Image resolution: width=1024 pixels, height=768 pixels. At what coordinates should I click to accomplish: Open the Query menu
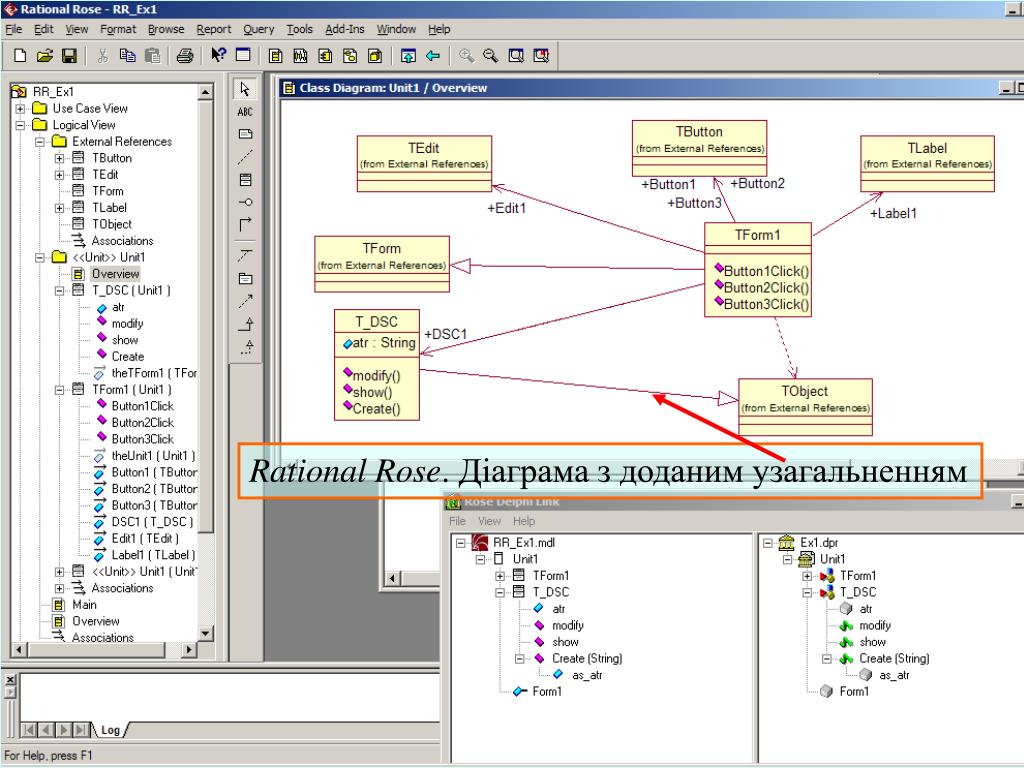[259, 29]
